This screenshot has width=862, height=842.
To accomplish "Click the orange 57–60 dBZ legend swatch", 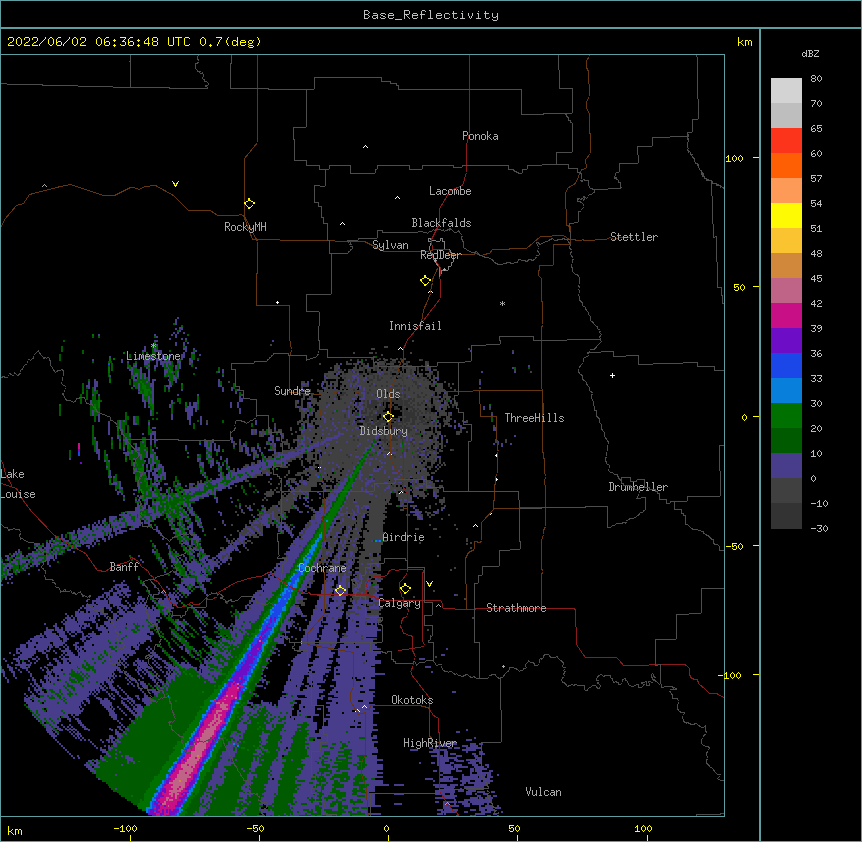I will (x=786, y=165).
